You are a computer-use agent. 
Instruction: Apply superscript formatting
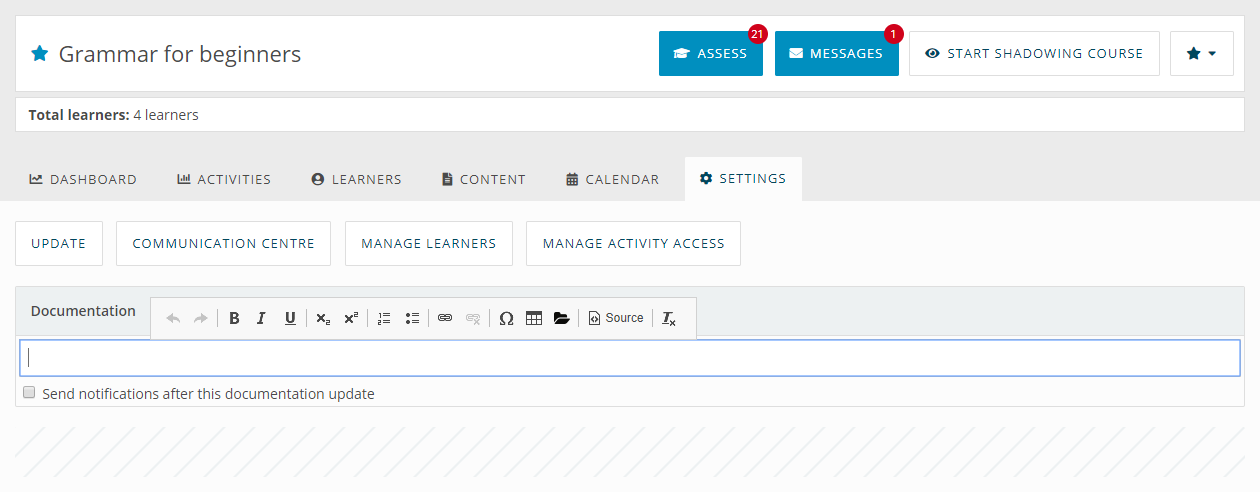click(351, 318)
